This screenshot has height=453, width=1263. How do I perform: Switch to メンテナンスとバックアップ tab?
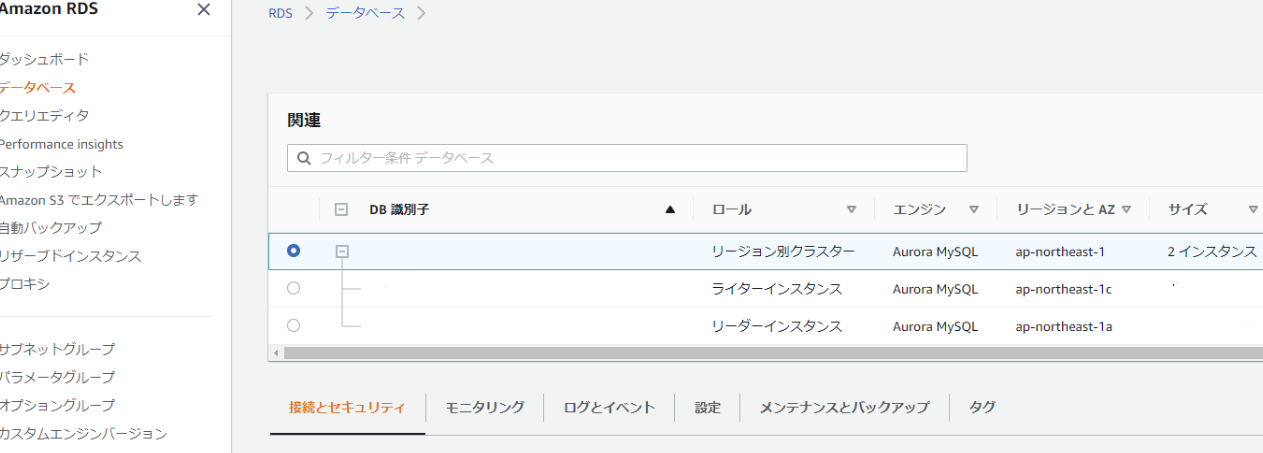pyautogui.click(x=844, y=407)
